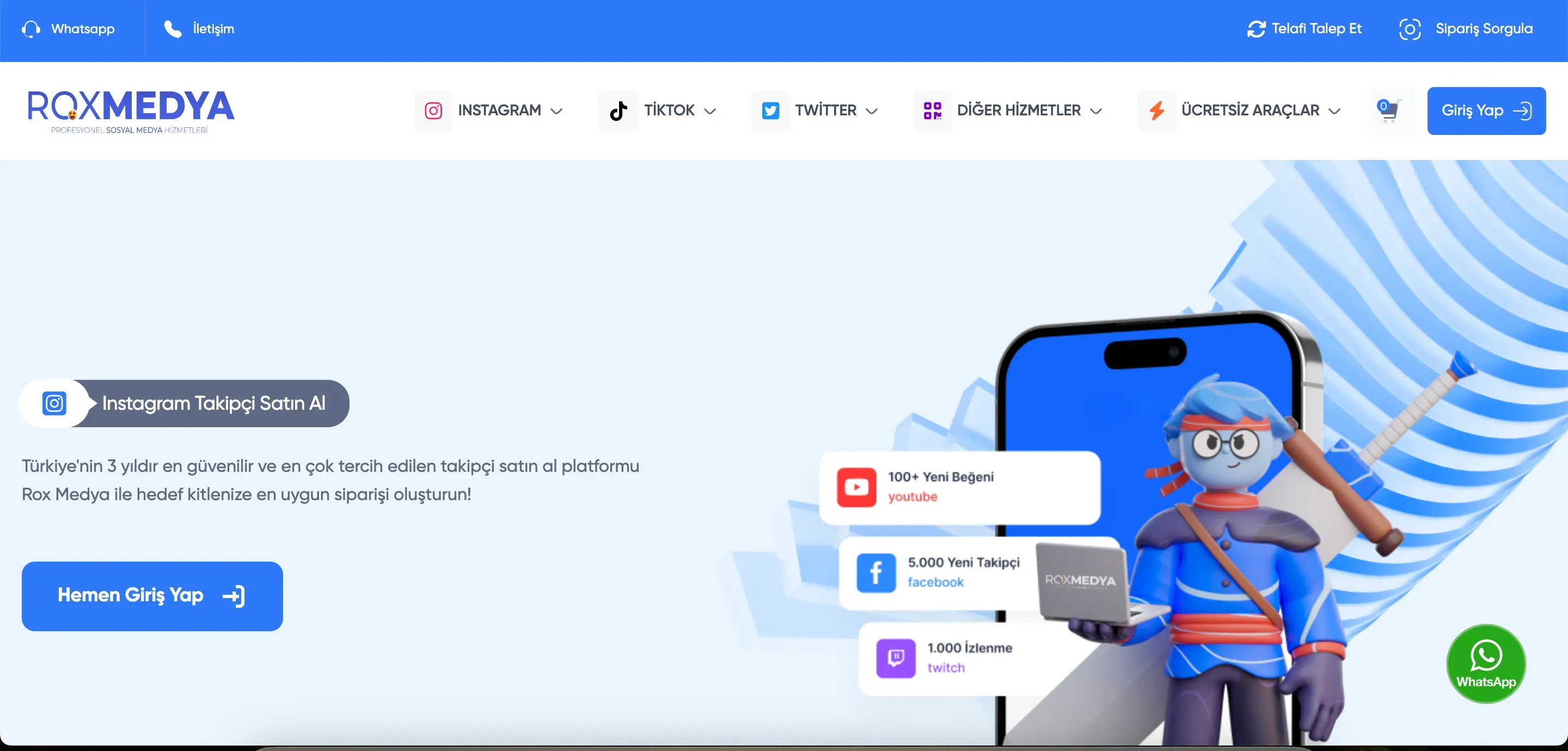Image resolution: width=1568 pixels, height=751 pixels.
Task: Click the WhatsApp icon top left
Action: [x=31, y=29]
